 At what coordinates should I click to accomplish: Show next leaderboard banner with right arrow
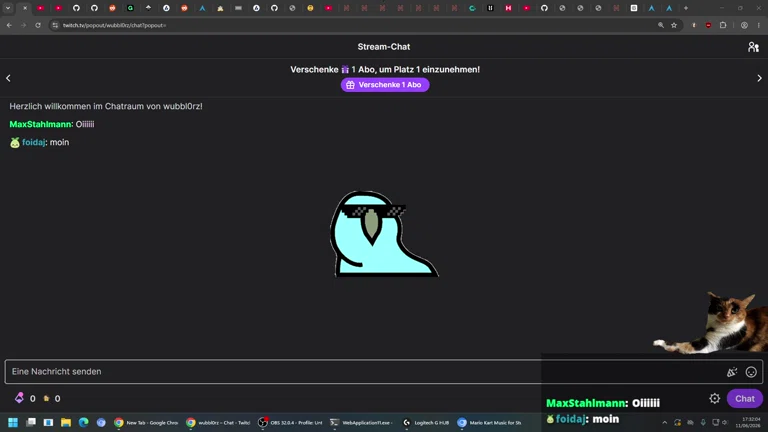tap(759, 78)
